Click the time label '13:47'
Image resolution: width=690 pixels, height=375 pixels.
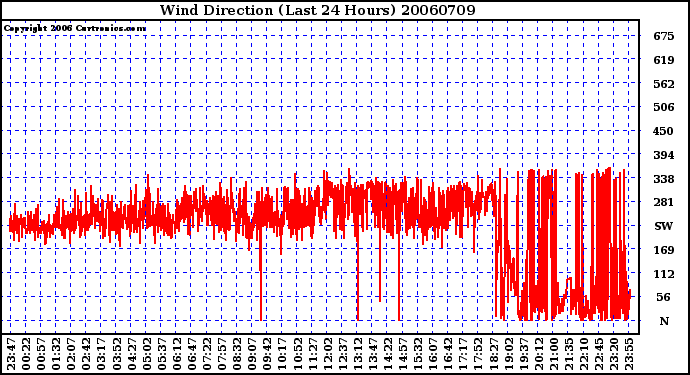click(373, 354)
